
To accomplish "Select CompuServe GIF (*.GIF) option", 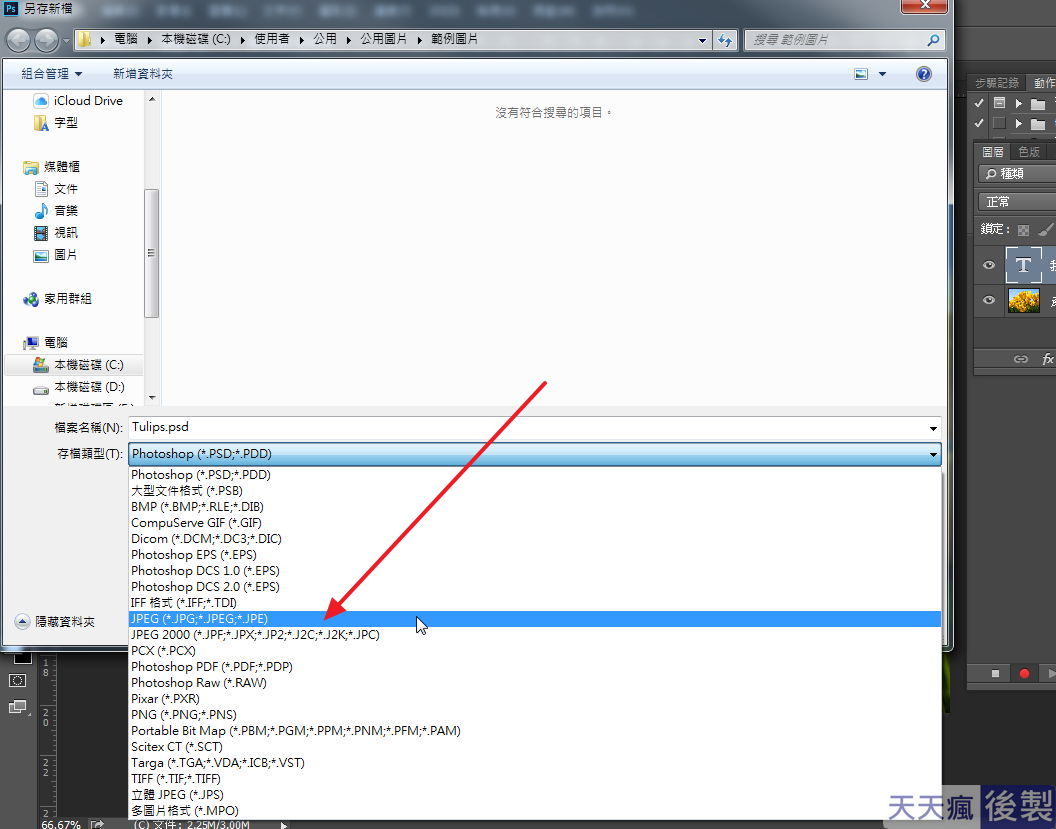I will 535,523.
